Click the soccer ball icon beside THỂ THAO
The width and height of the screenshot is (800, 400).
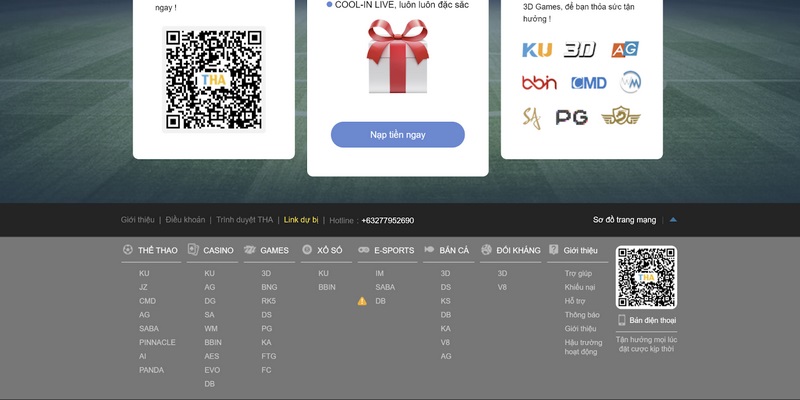coord(128,249)
